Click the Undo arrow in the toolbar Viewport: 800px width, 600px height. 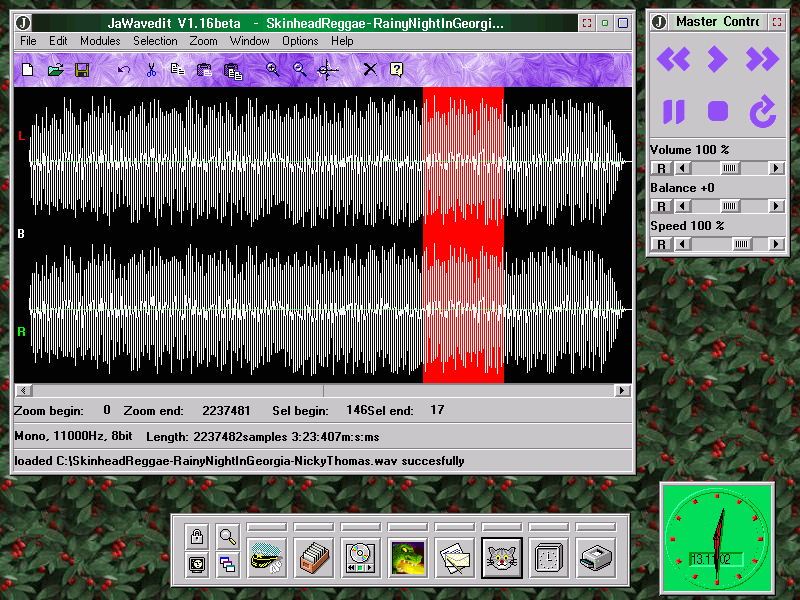pos(124,70)
